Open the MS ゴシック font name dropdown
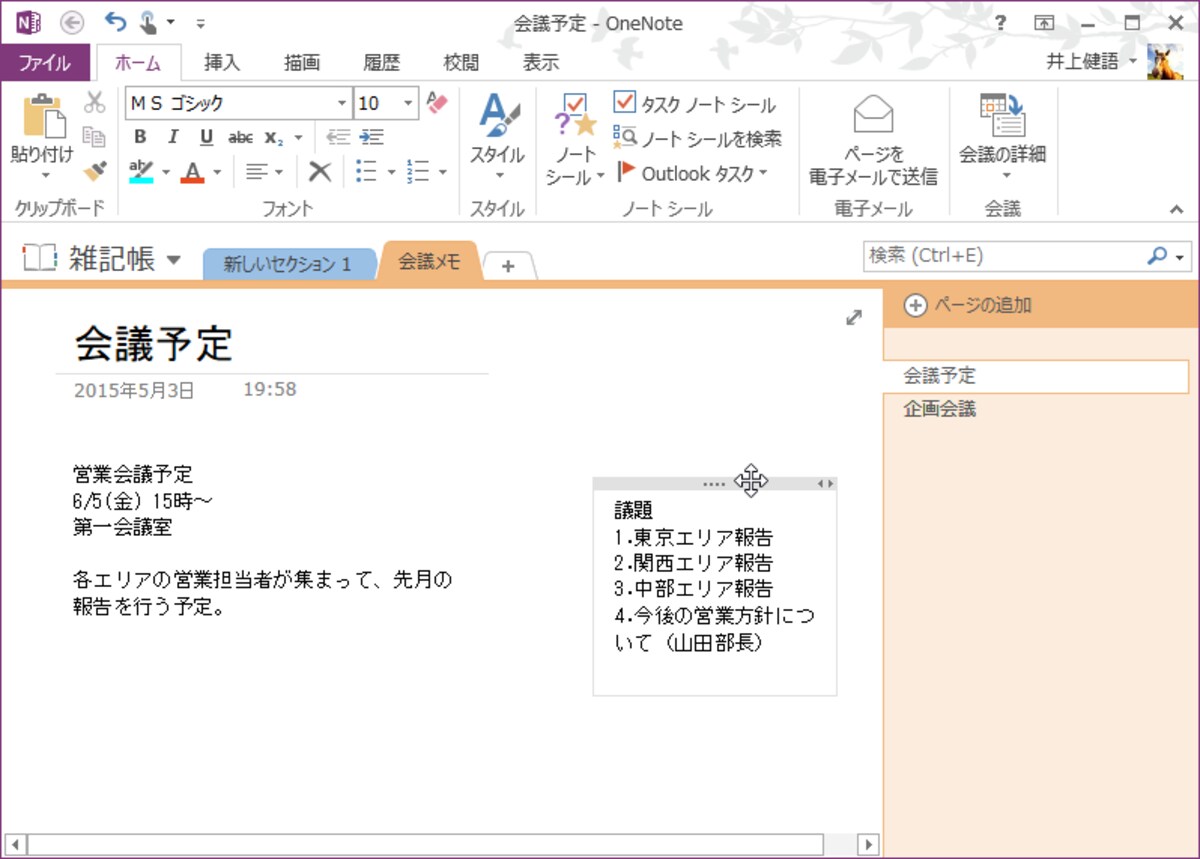The height and width of the screenshot is (859, 1200). (343, 103)
